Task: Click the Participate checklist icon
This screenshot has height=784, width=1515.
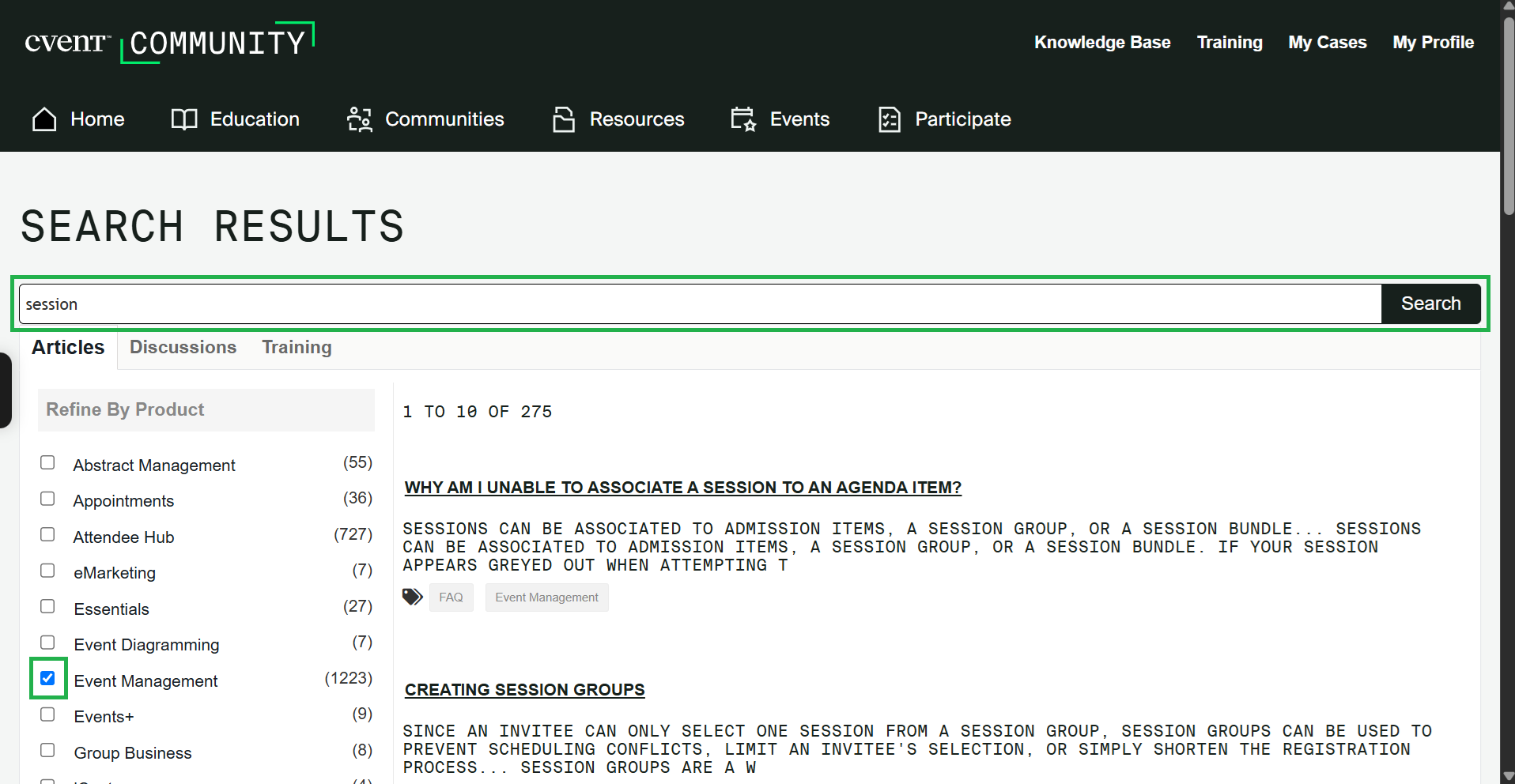Action: pyautogui.click(x=890, y=119)
